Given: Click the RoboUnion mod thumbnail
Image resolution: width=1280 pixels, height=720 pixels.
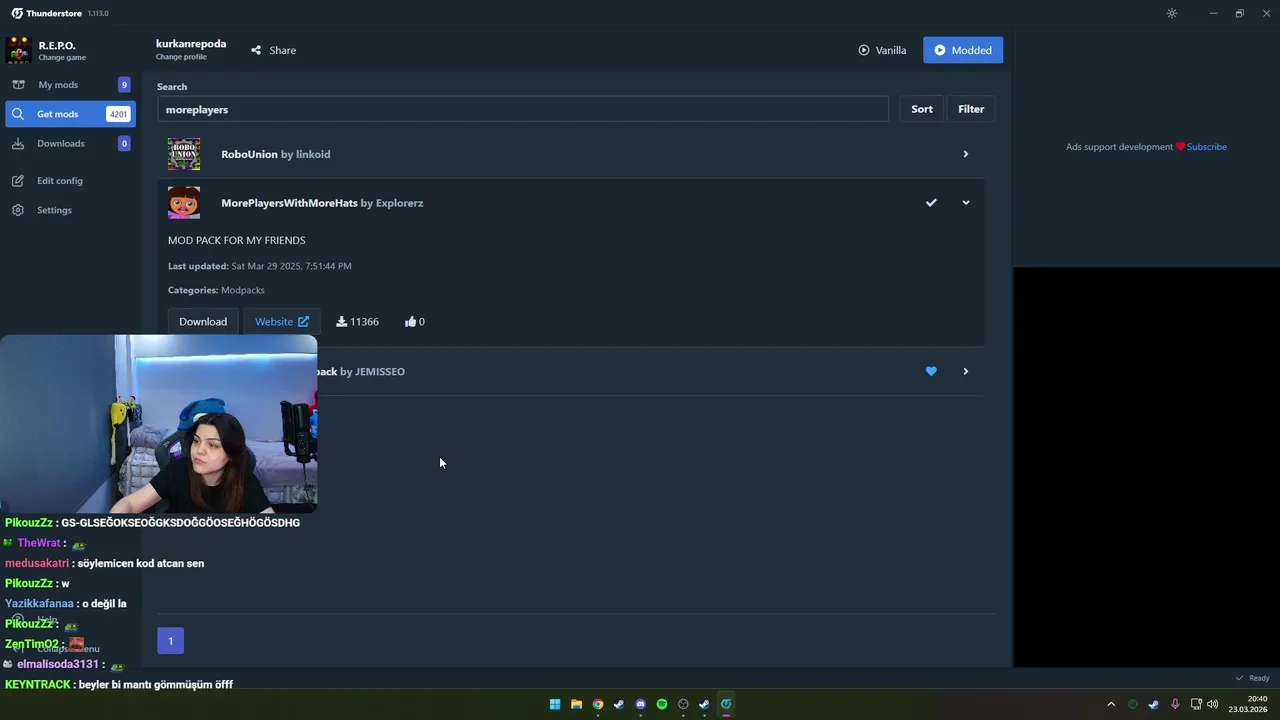Looking at the screenshot, I should tap(184, 154).
